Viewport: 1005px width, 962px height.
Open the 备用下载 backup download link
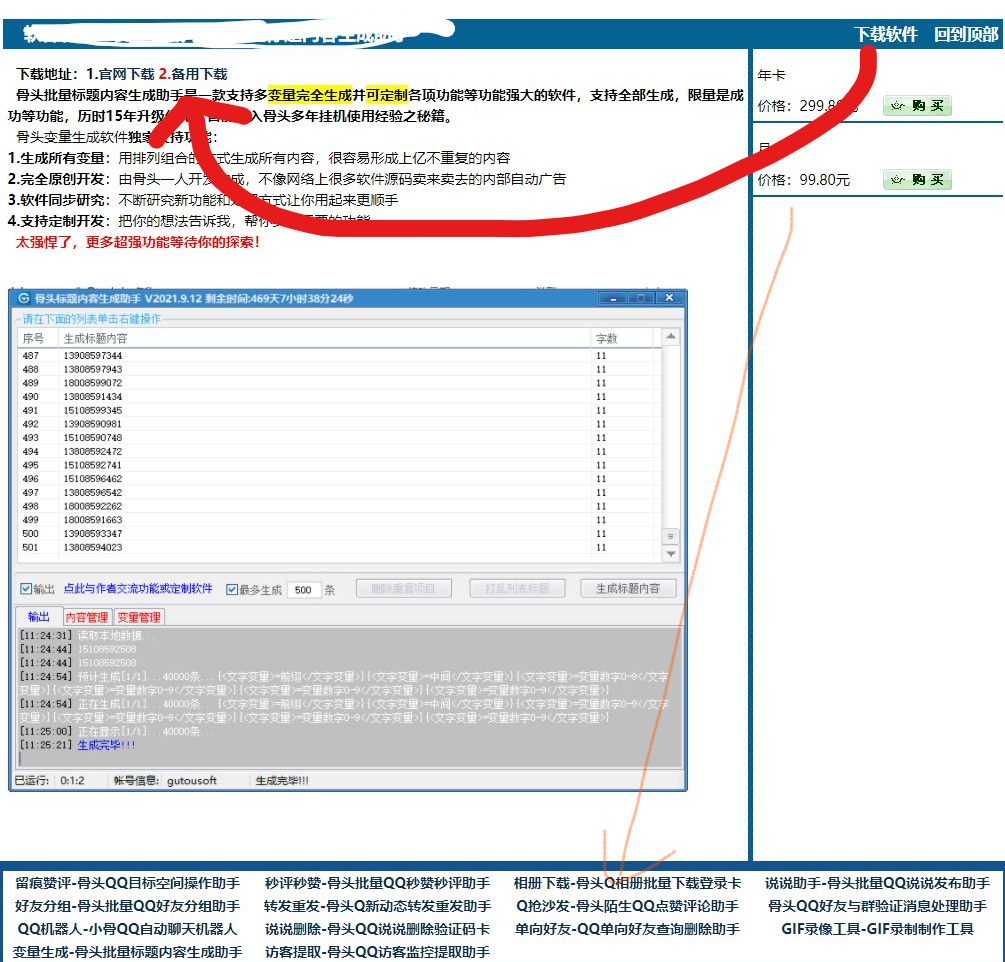coord(199,74)
